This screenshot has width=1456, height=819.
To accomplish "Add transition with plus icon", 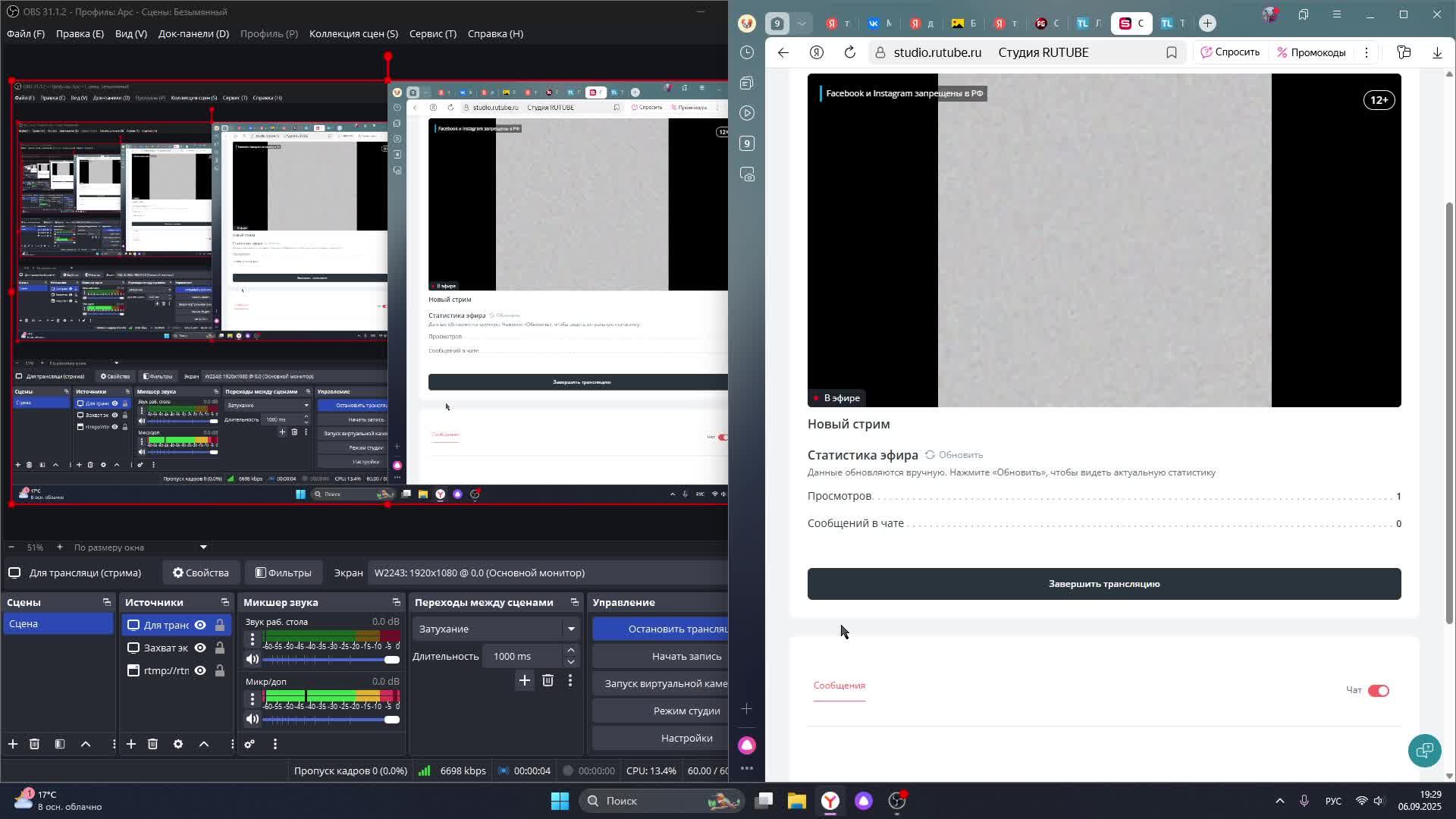I will [524, 680].
